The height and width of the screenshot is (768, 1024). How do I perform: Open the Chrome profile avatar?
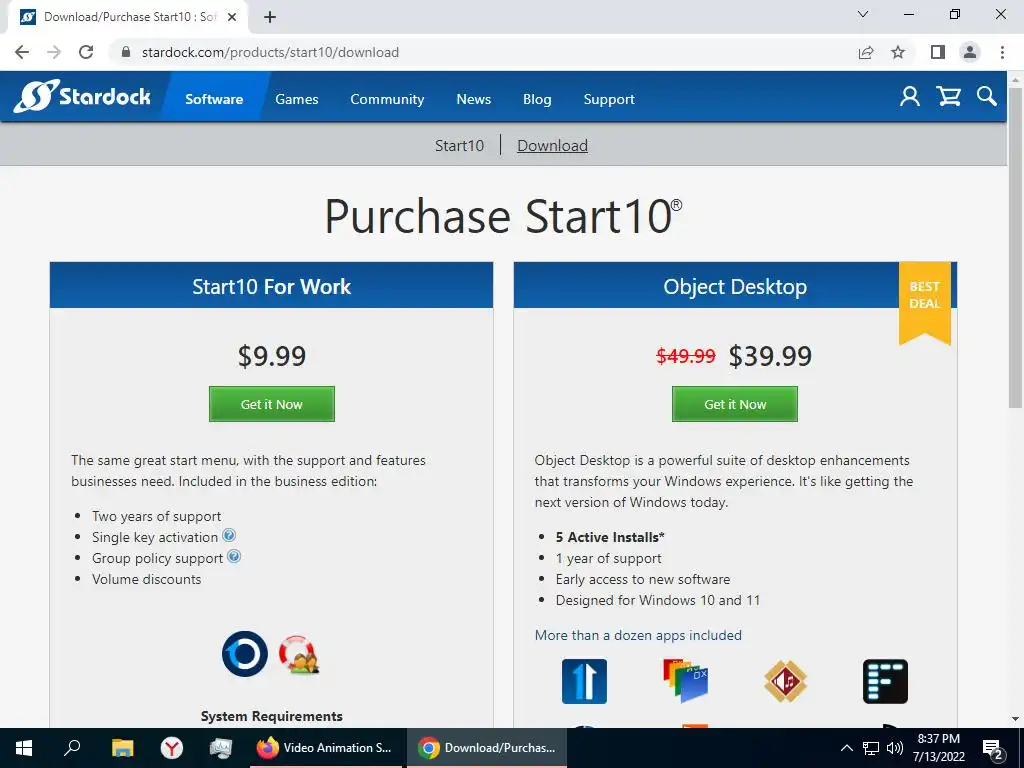coord(970,52)
